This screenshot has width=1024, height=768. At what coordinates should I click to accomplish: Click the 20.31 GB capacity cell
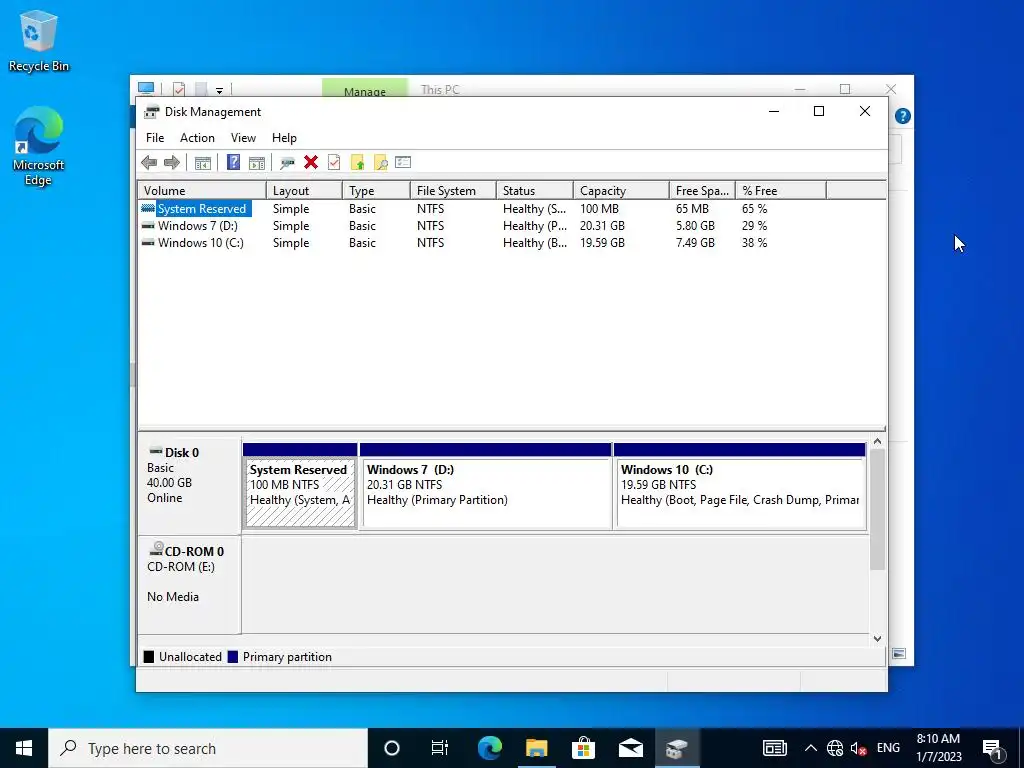pyautogui.click(x=602, y=226)
